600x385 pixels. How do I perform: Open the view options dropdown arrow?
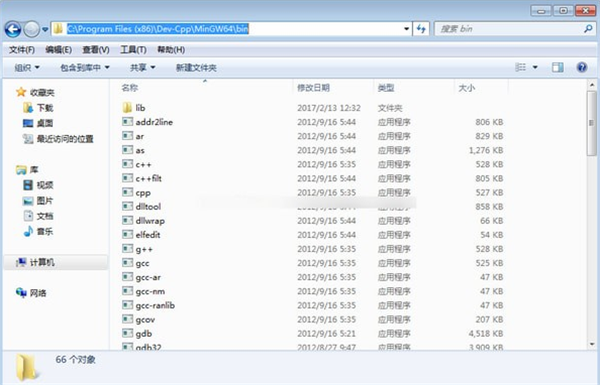[535, 67]
